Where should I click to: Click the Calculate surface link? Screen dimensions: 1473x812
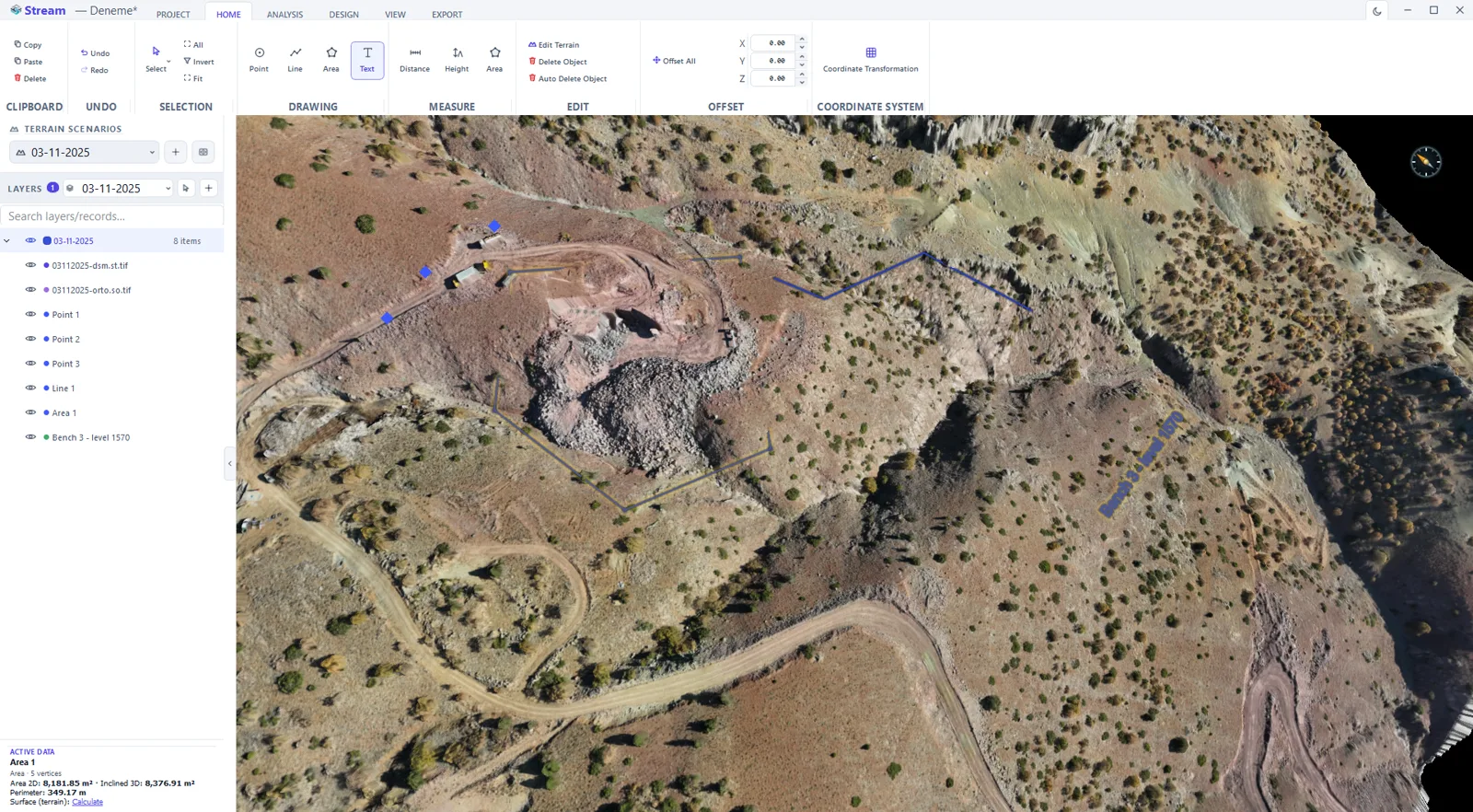click(87, 802)
